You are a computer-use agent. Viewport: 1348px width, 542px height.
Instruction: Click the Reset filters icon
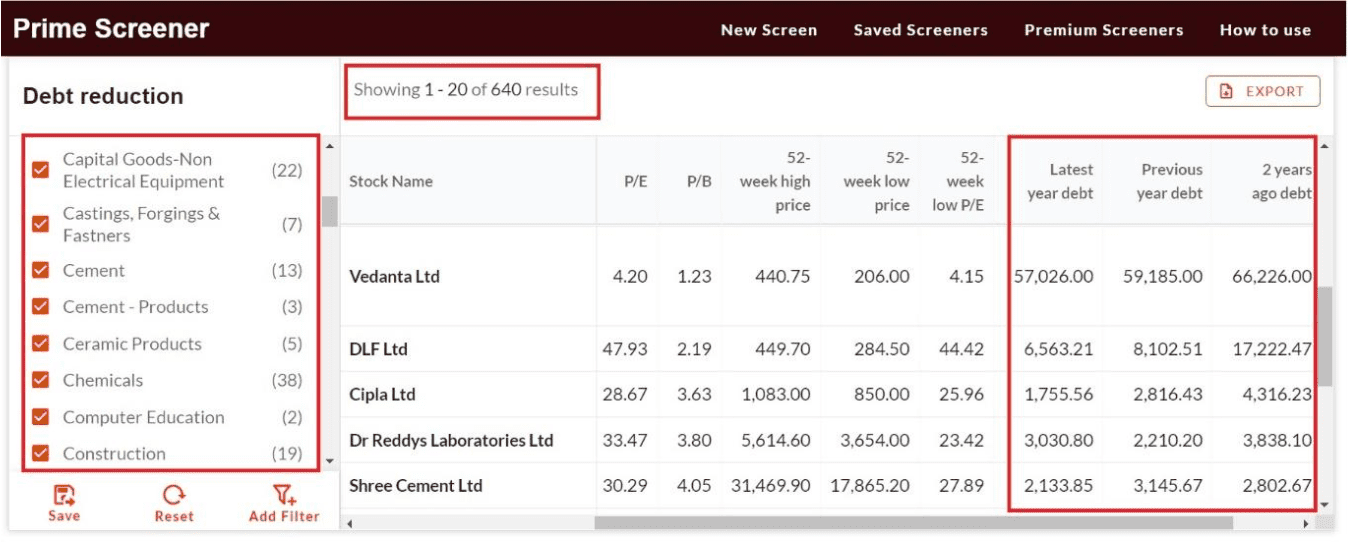(173, 496)
